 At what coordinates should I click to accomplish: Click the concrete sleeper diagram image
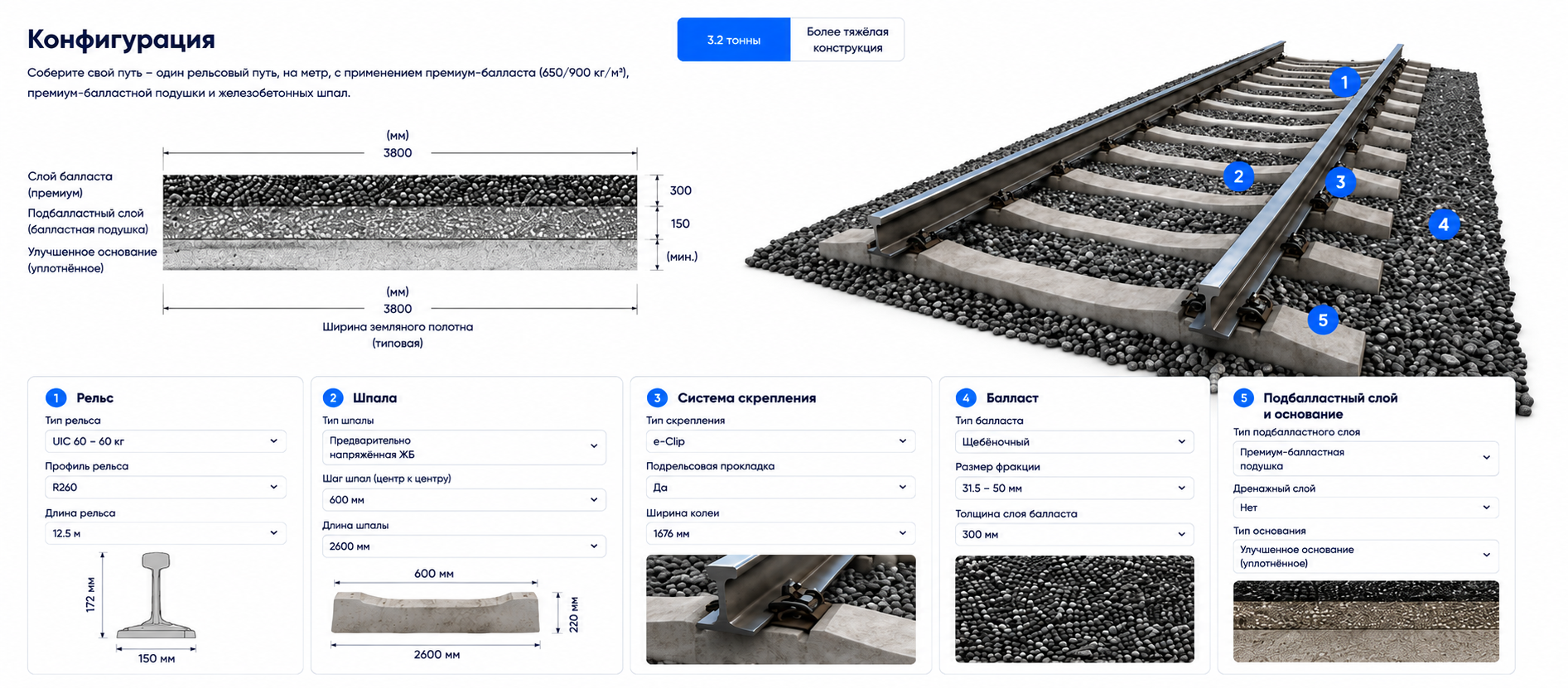pyautogui.click(x=436, y=613)
